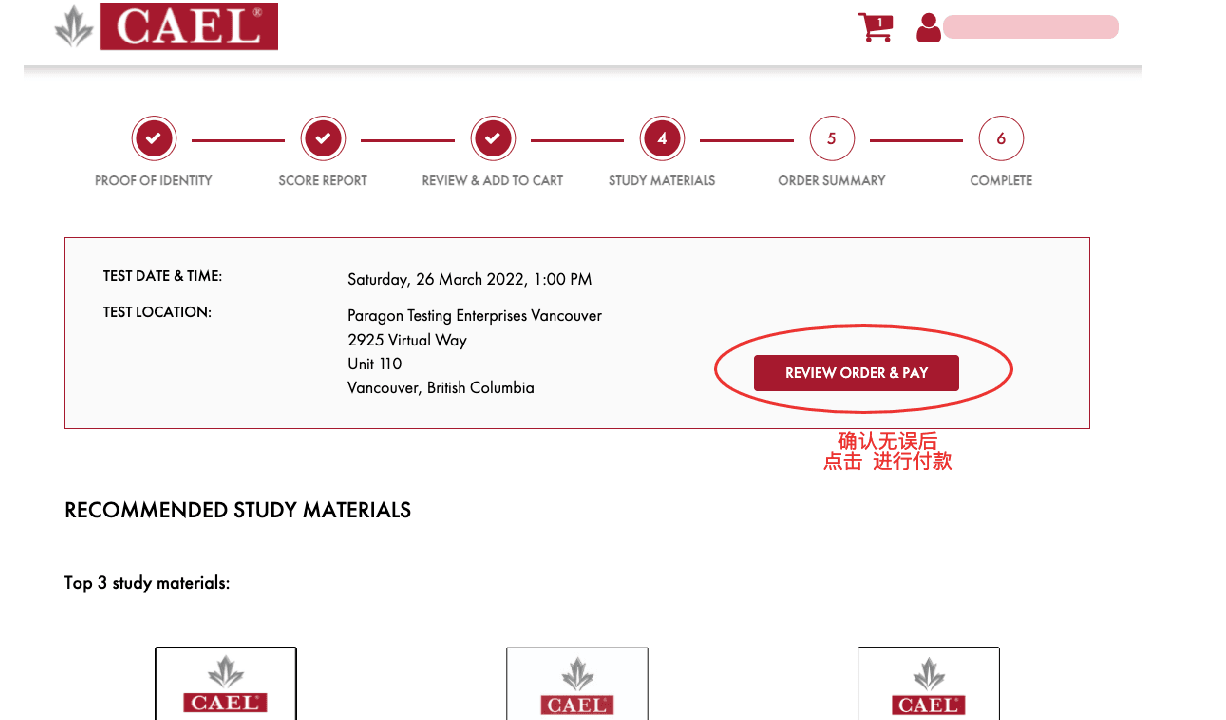Click the second CAEL study material thumbnail
The height and width of the screenshot is (720, 1226).
pyautogui.click(x=577, y=683)
